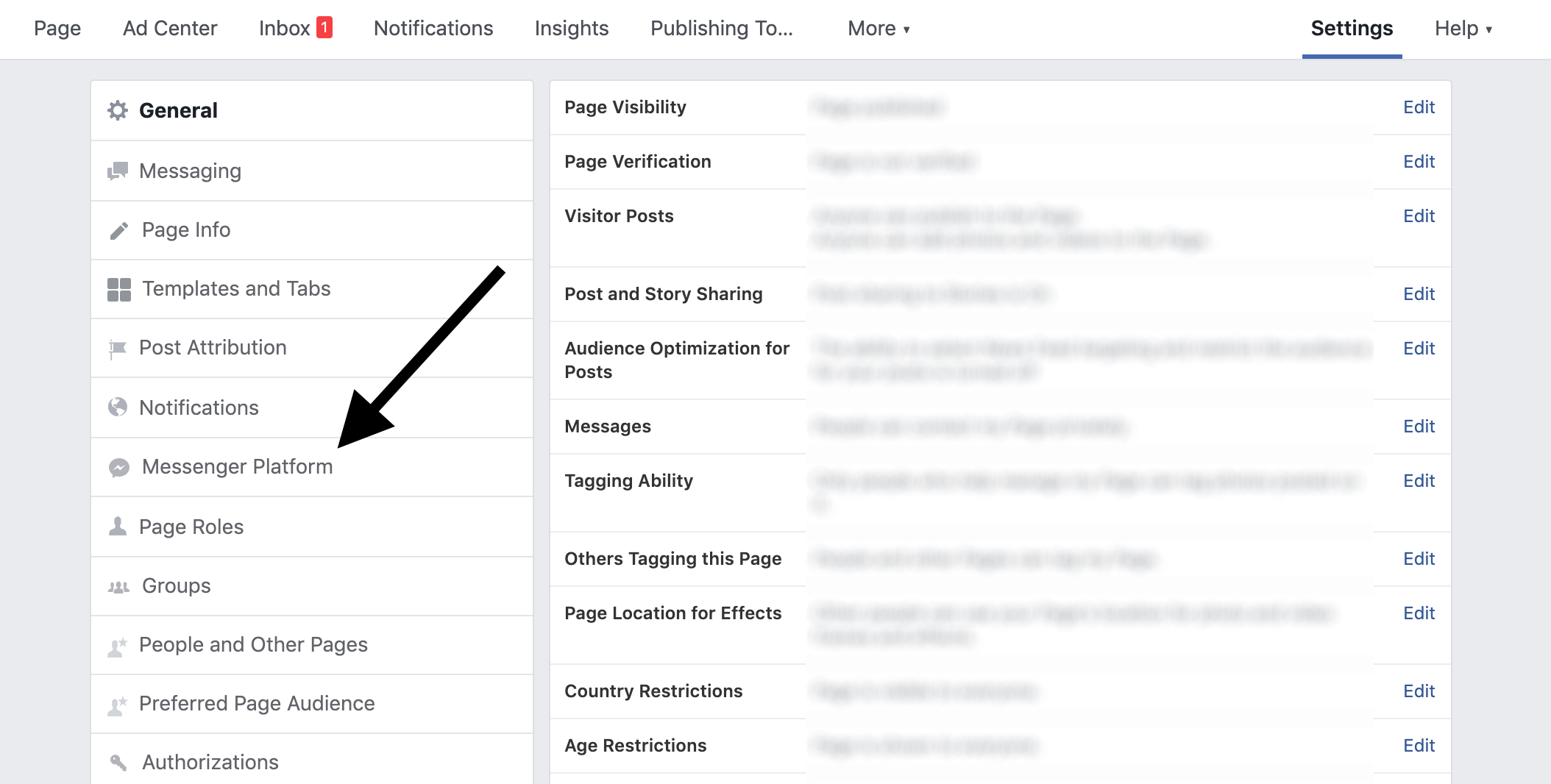
Task: Edit Post and Story Sharing setting
Action: [x=1419, y=294]
